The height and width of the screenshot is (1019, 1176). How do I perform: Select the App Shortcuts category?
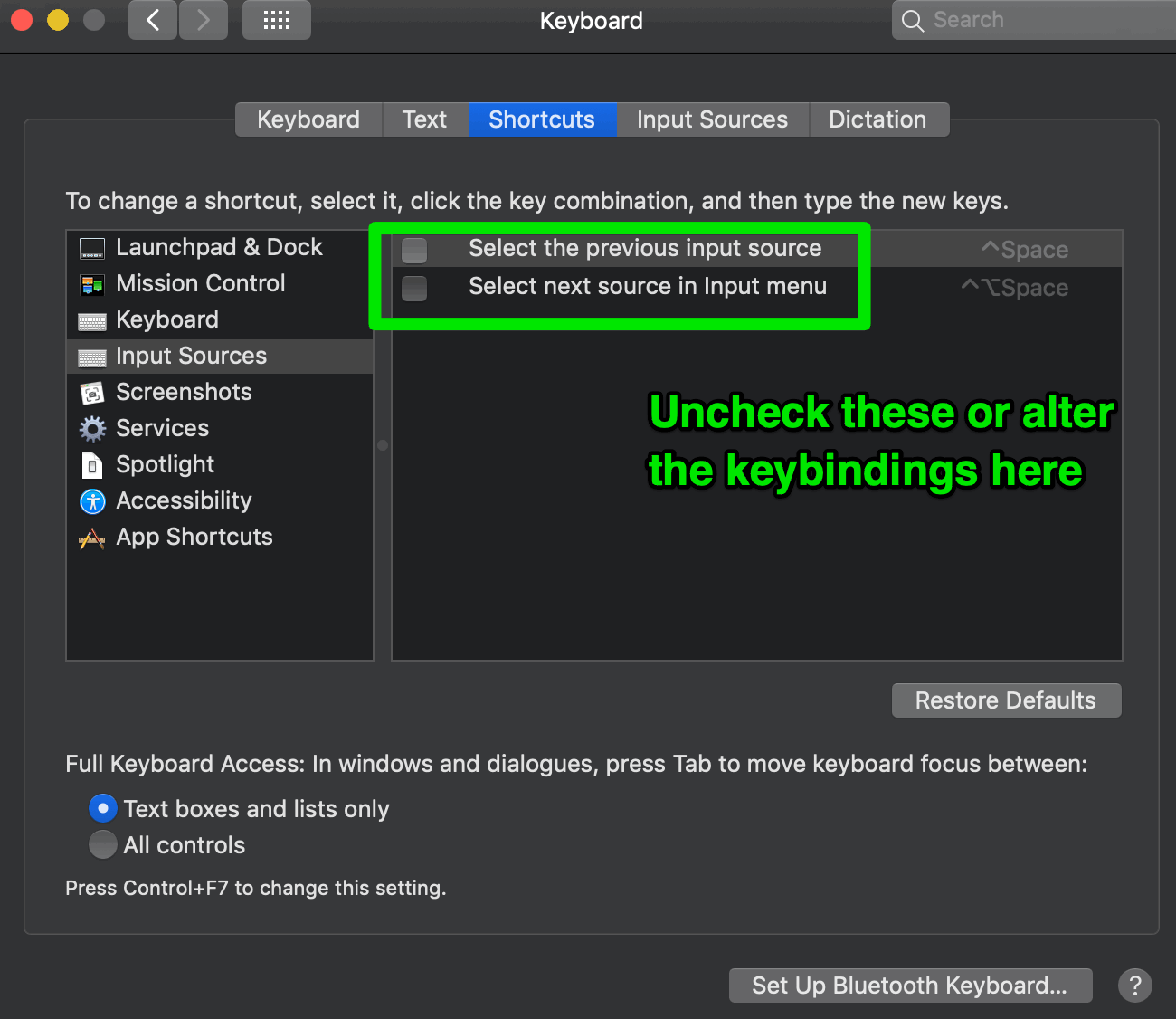click(194, 537)
